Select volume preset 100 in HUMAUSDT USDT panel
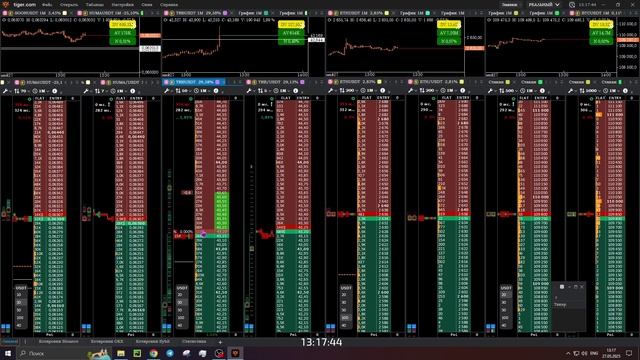640x360 pixels. (x=20, y=318)
